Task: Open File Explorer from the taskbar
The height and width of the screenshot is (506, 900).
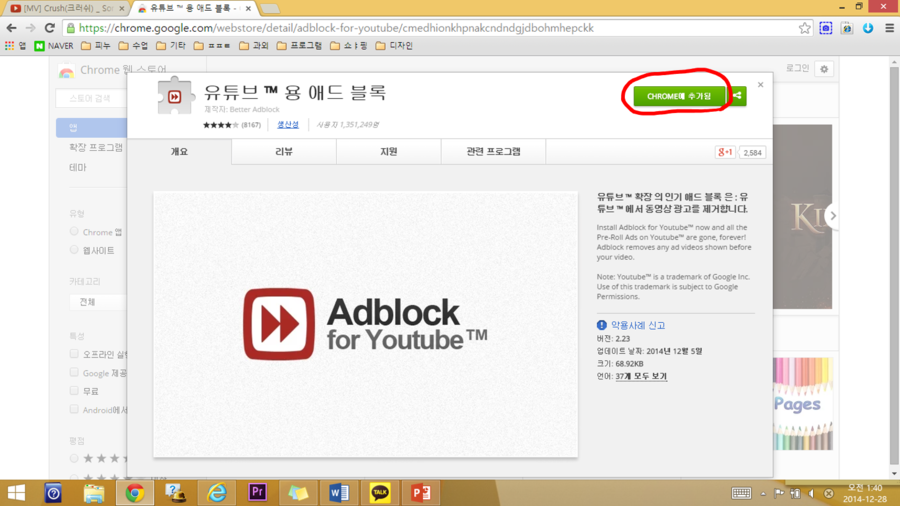Action: point(94,493)
